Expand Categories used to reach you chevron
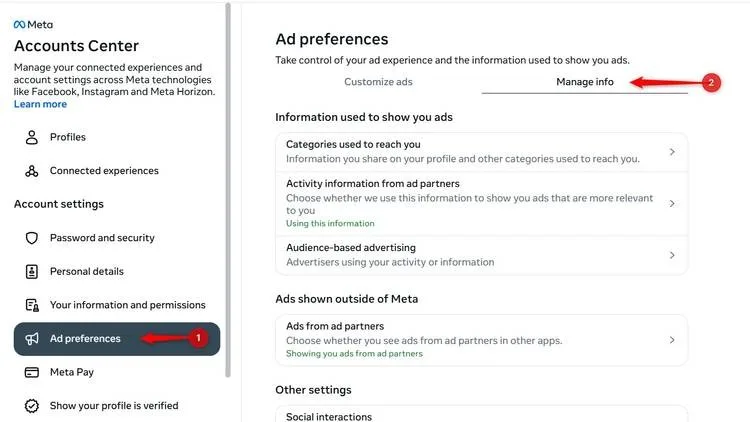 672,152
